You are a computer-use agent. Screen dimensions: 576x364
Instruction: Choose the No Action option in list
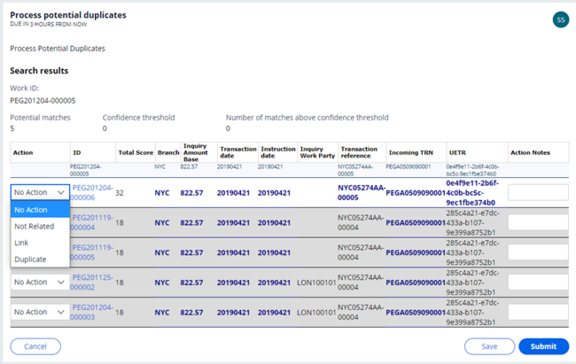(40, 210)
